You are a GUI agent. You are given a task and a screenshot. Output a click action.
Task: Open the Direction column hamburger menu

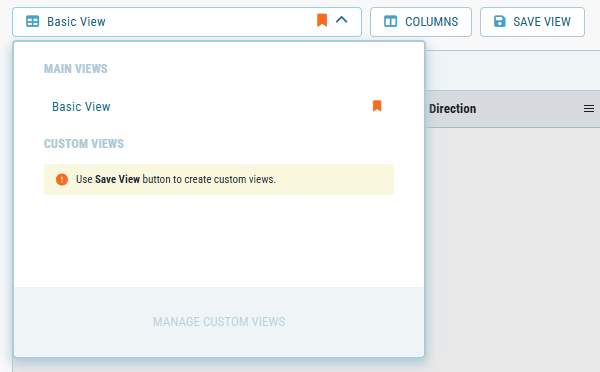[x=589, y=109]
